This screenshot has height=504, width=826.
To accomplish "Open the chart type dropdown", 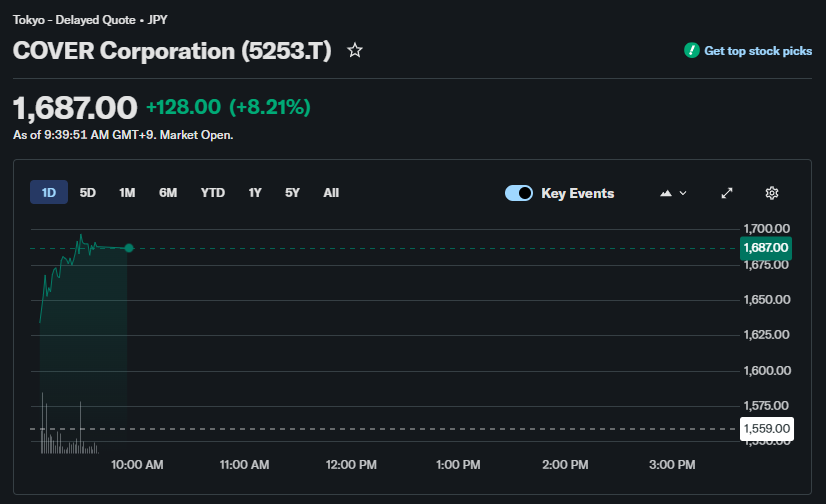I will (673, 193).
